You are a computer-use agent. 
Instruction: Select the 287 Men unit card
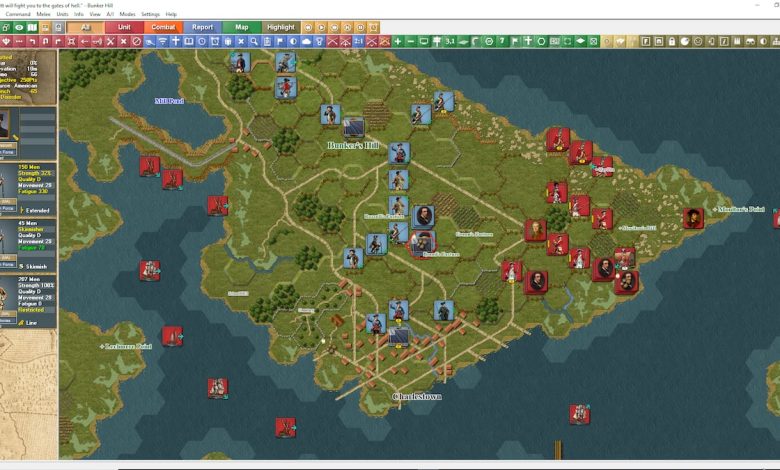pos(28,301)
